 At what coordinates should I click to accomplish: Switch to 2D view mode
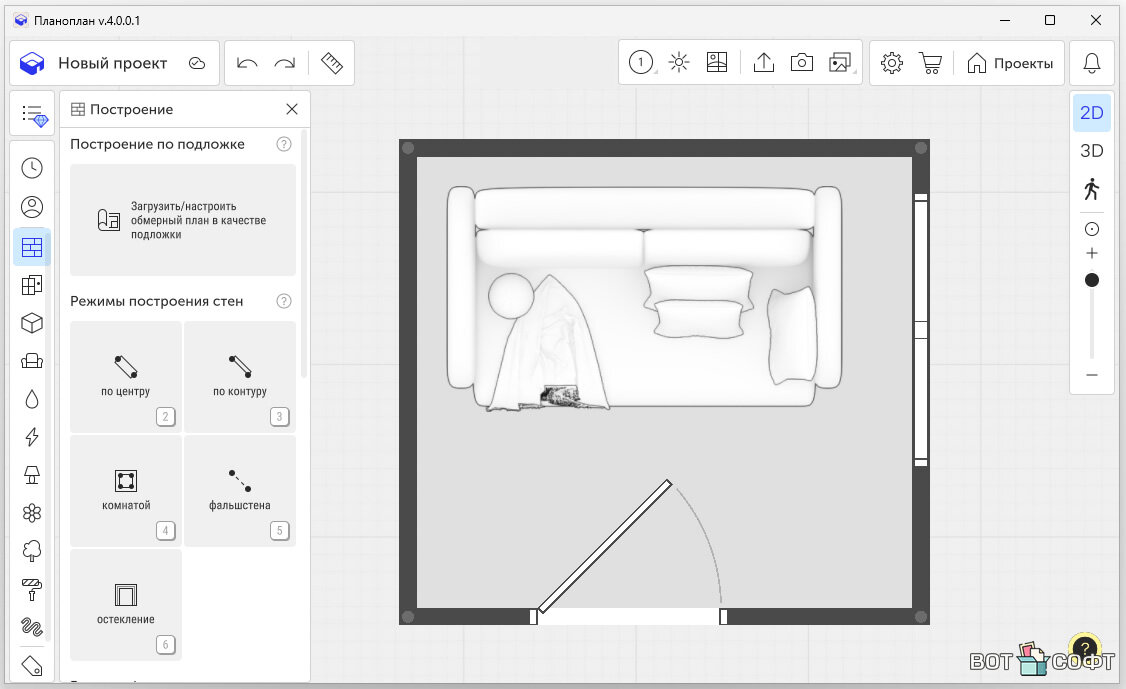[x=1092, y=113]
